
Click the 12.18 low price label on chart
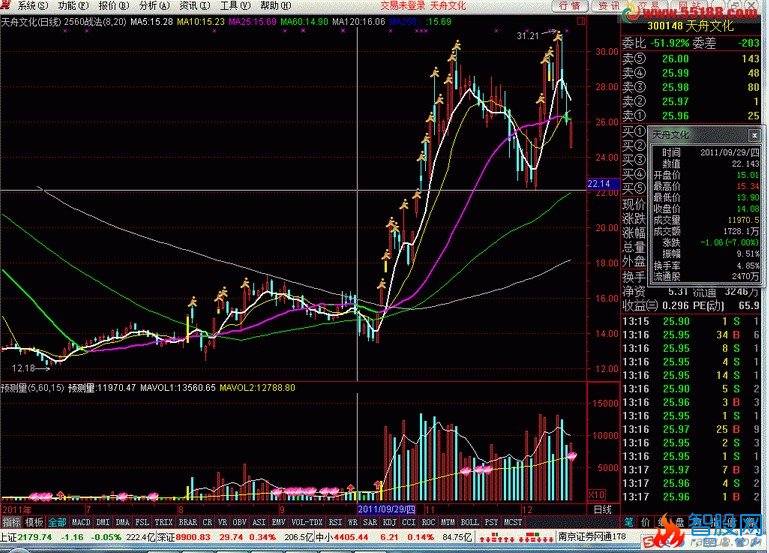pyautogui.click(x=24, y=368)
